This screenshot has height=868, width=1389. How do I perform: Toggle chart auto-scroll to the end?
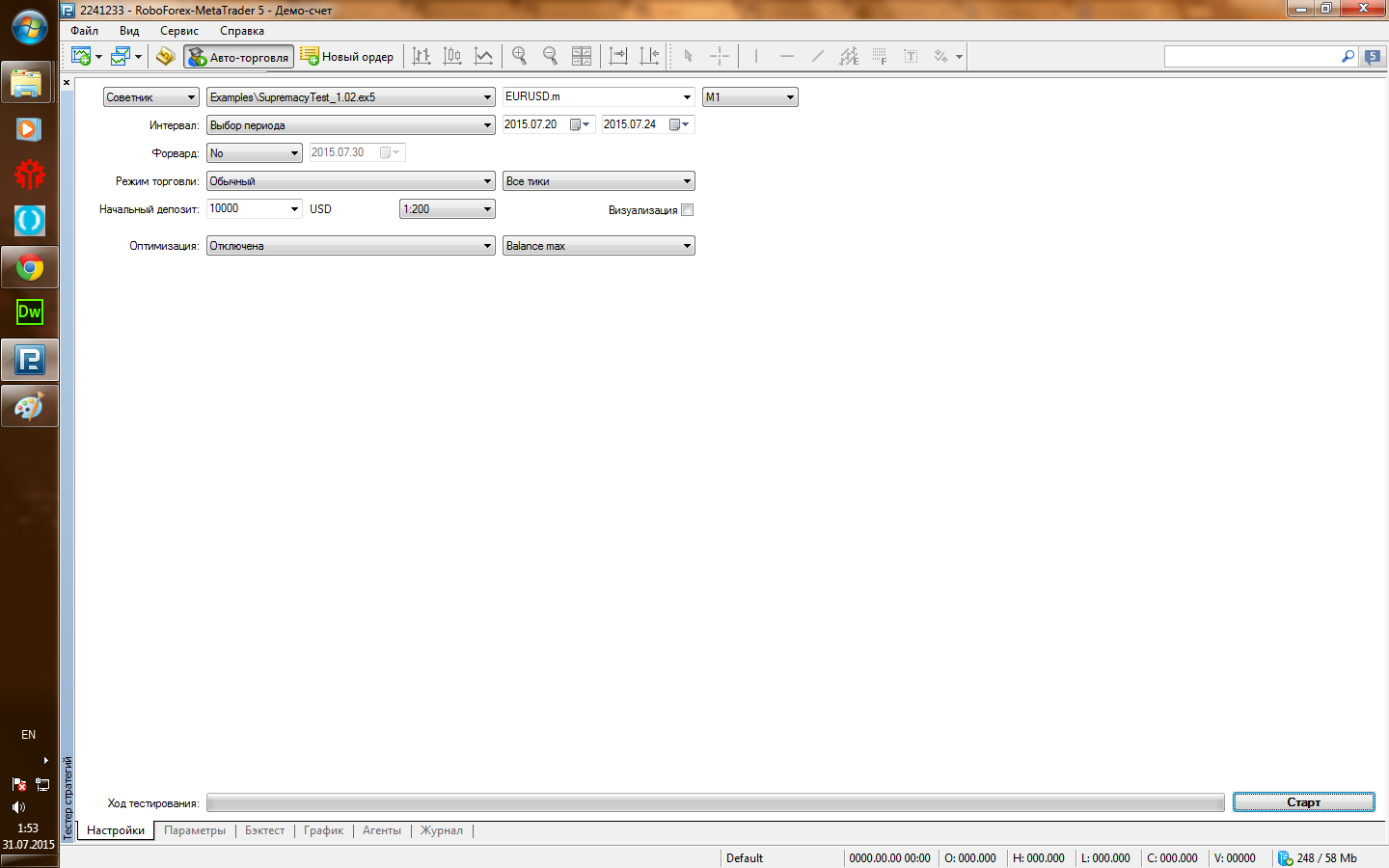click(618, 57)
